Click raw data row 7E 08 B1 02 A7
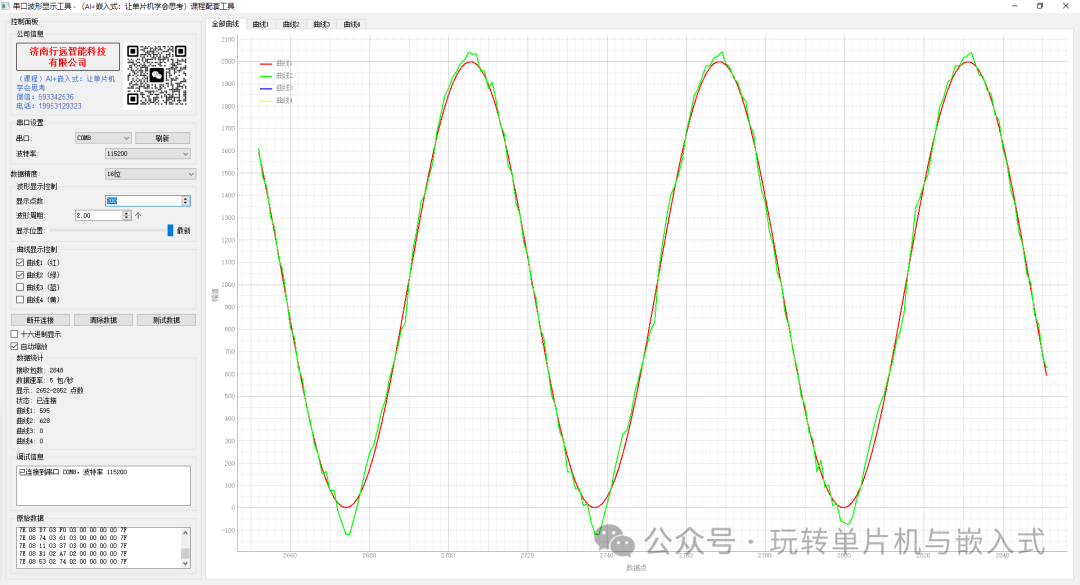The width and height of the screenshot is (1080, 585). pos(73,554)
